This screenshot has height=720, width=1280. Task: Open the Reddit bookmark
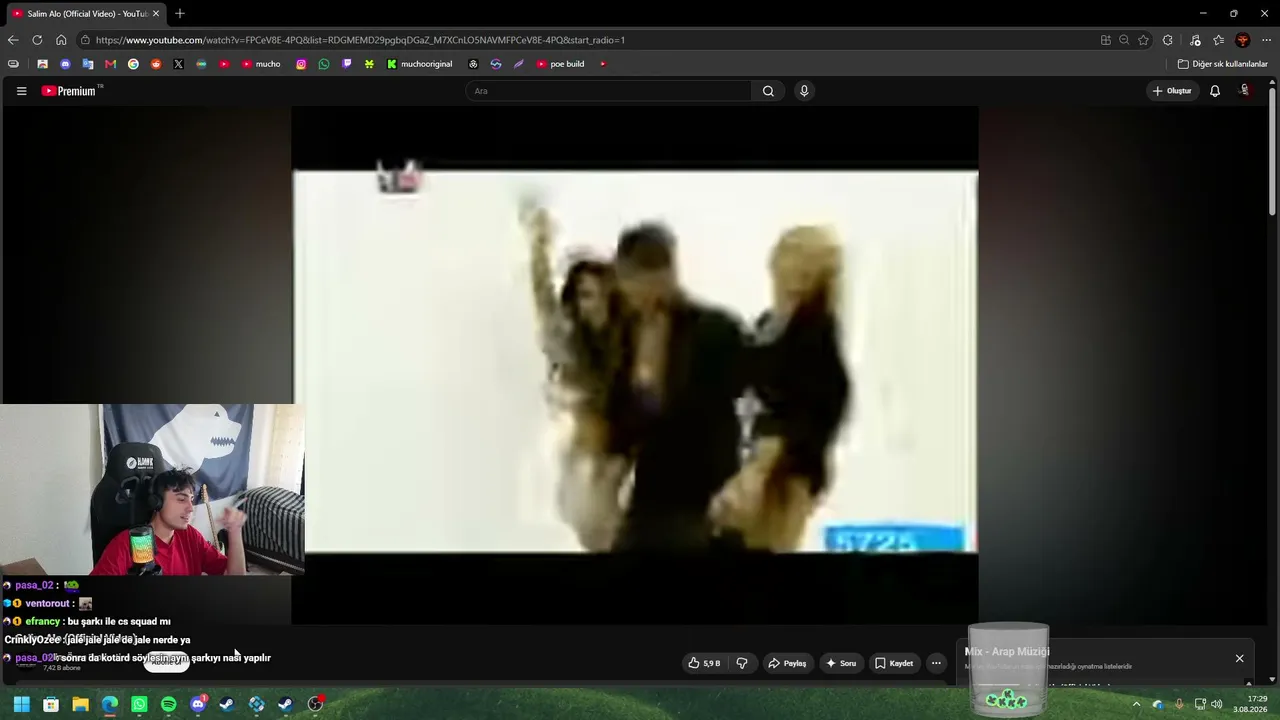pyautogui.click(x=156, y=64)
